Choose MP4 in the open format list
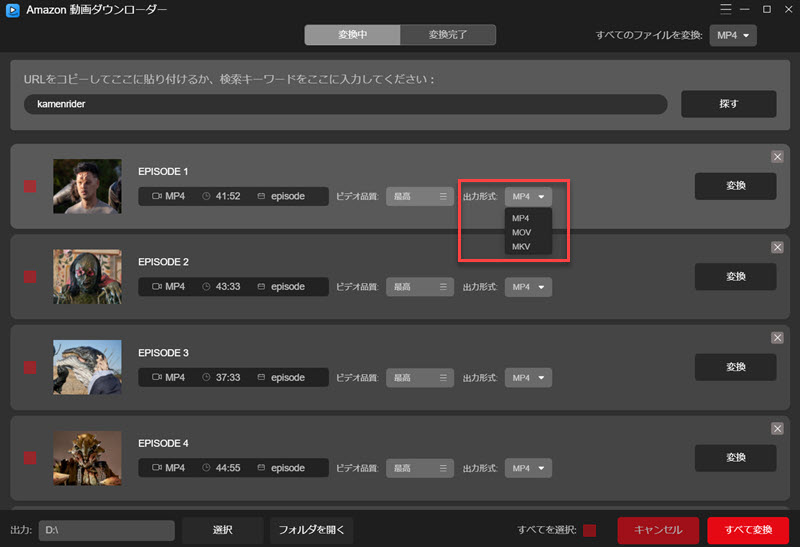The image size is (800, 547). (x=528, y=218)
